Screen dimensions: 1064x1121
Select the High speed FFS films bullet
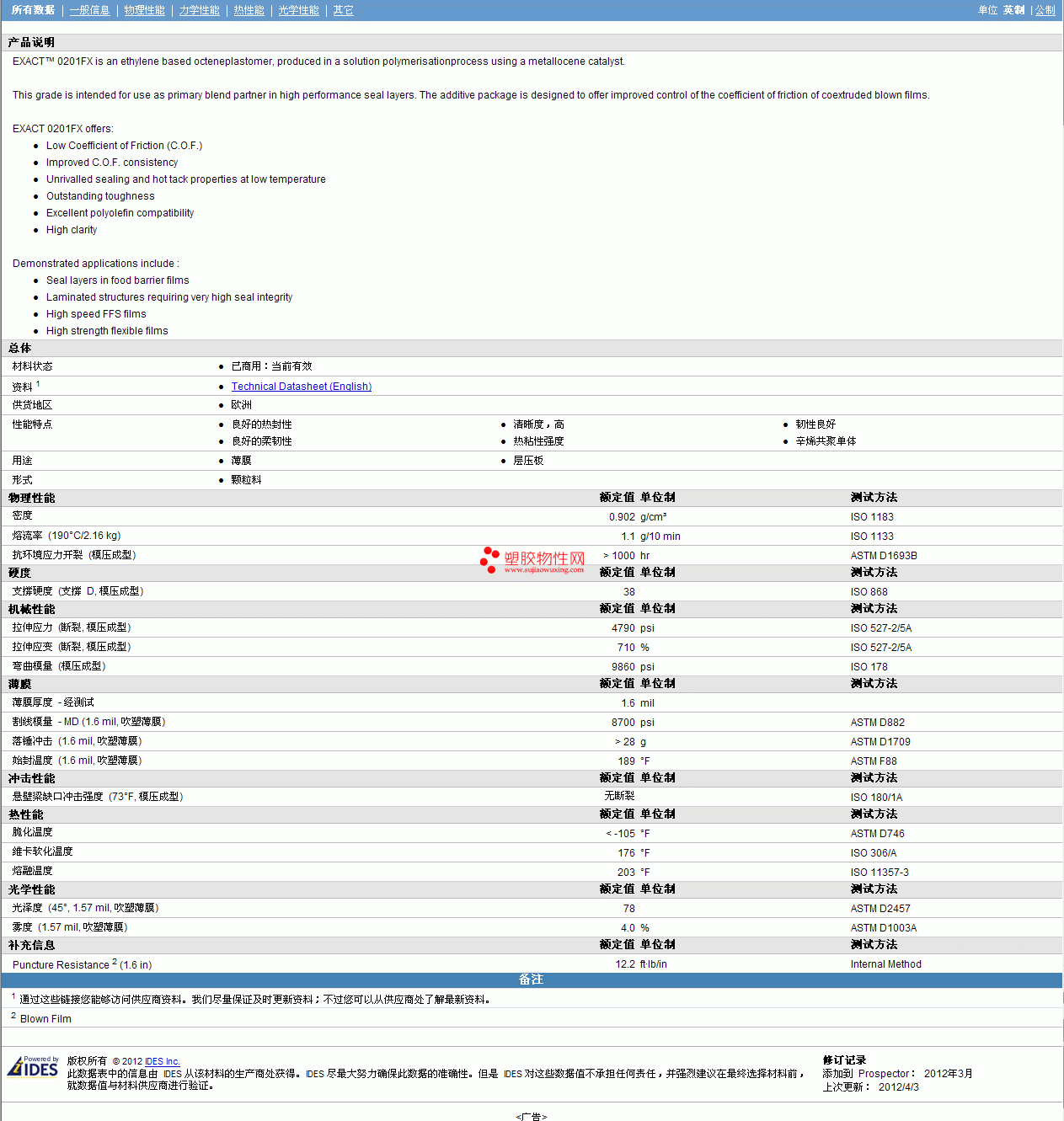97,314
